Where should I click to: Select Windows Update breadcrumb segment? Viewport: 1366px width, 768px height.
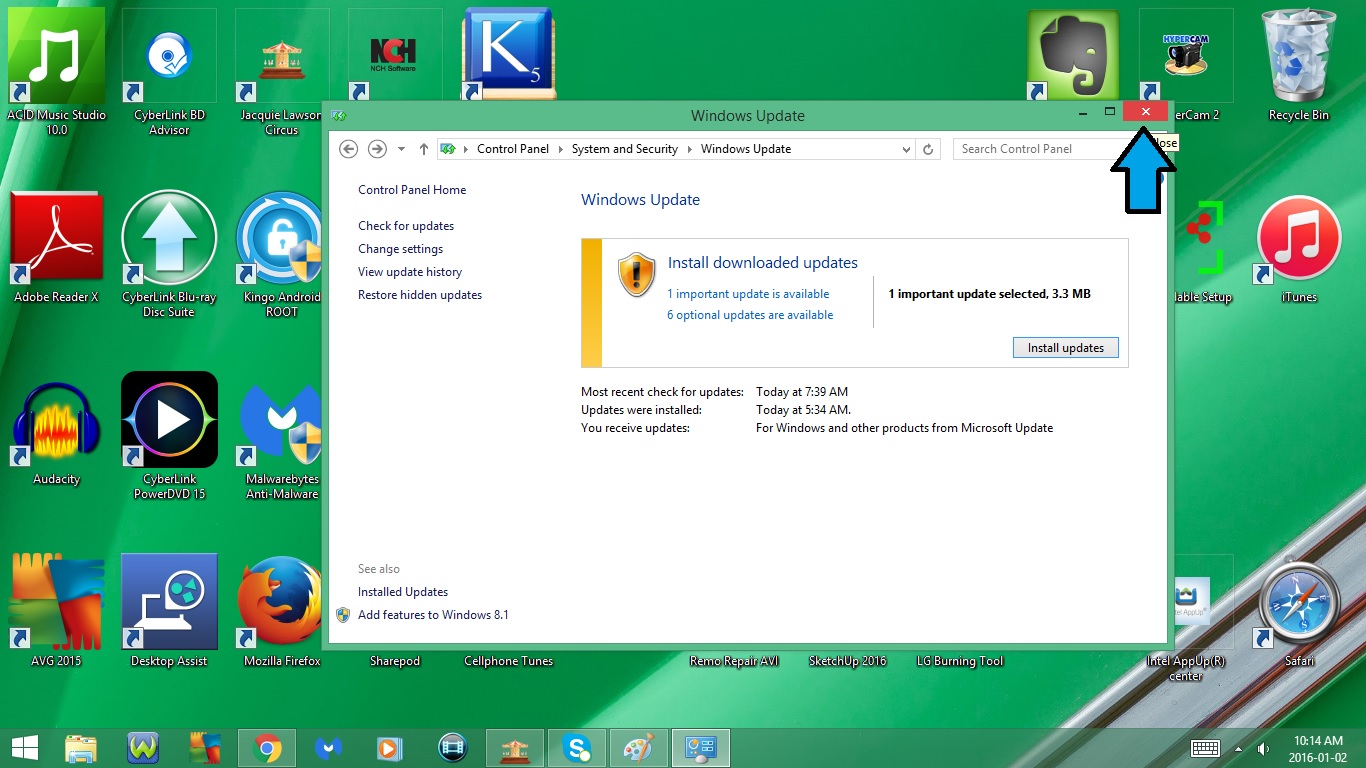click(x=746, y=149)
